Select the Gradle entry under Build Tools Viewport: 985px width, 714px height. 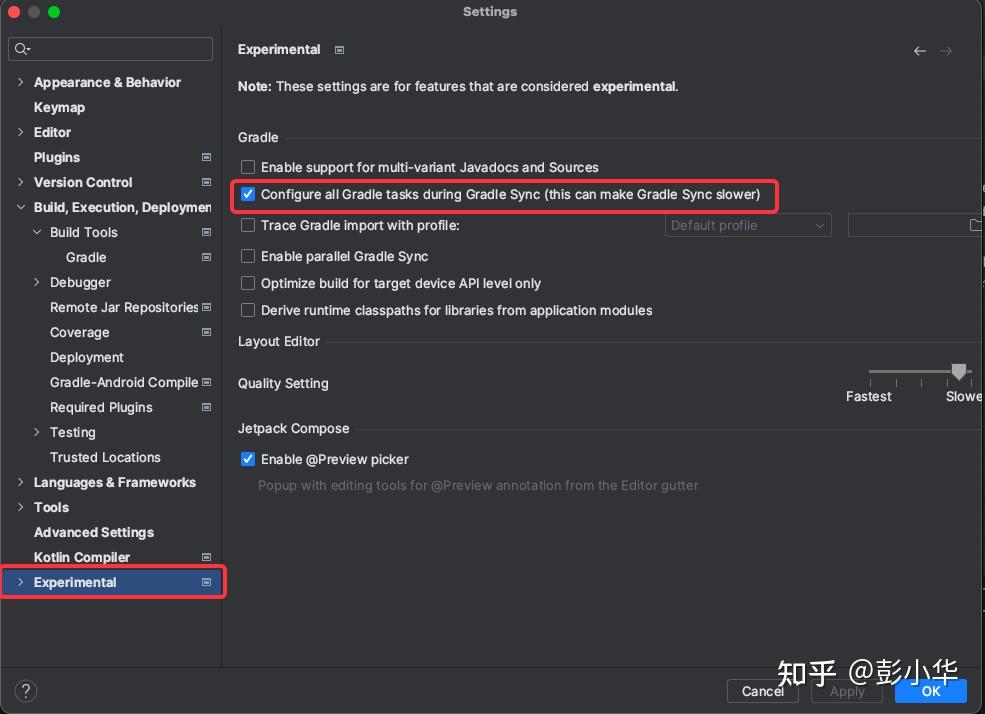pyautogui.click(x=85, y=257)
